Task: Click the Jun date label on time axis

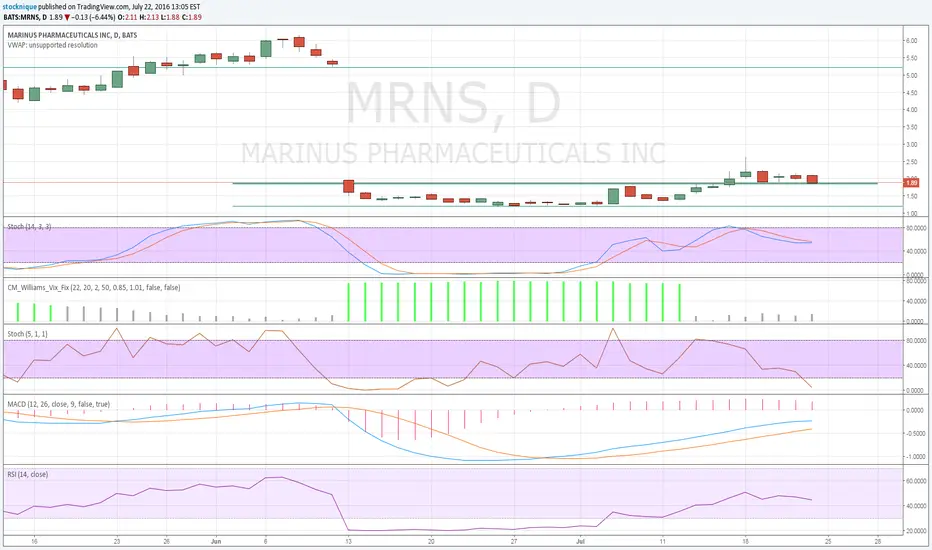Action: tap(216, 542)
